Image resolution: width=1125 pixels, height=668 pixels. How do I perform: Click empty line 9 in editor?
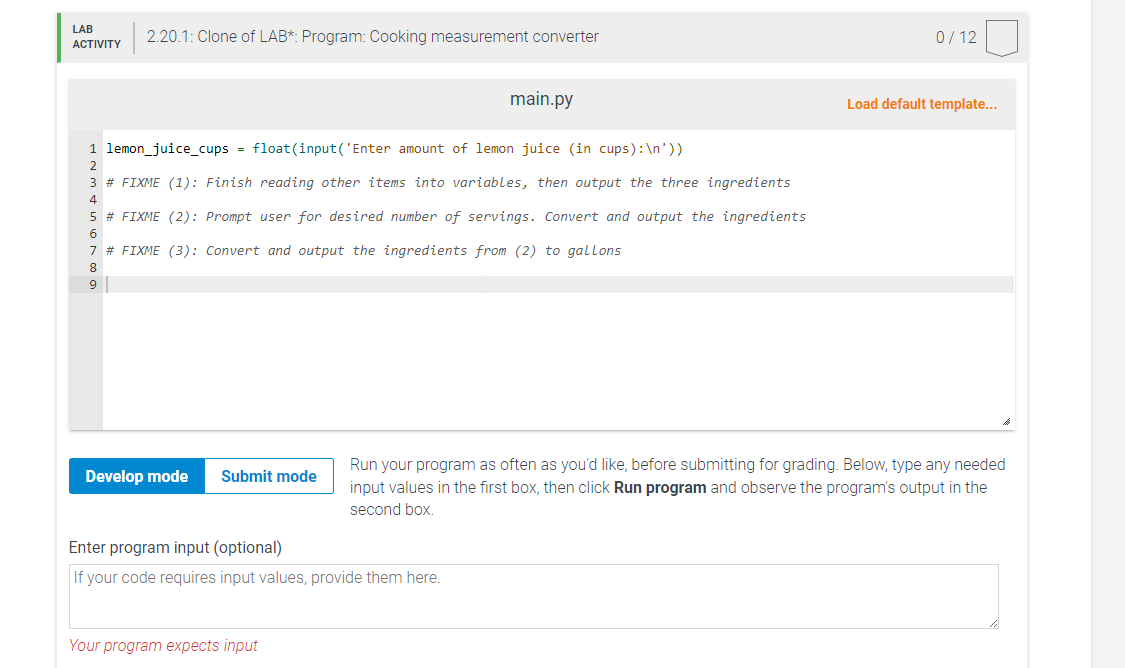pos(559,285)
